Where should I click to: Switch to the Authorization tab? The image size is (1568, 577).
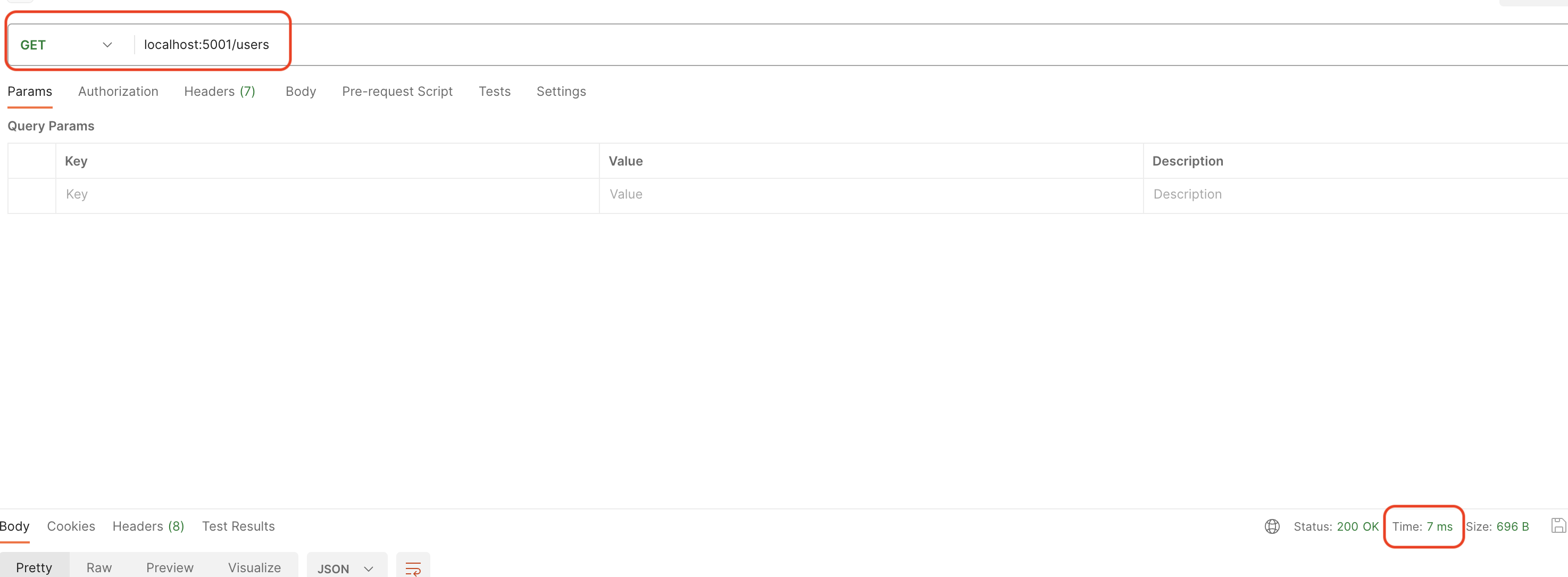[x=118, y=92]
